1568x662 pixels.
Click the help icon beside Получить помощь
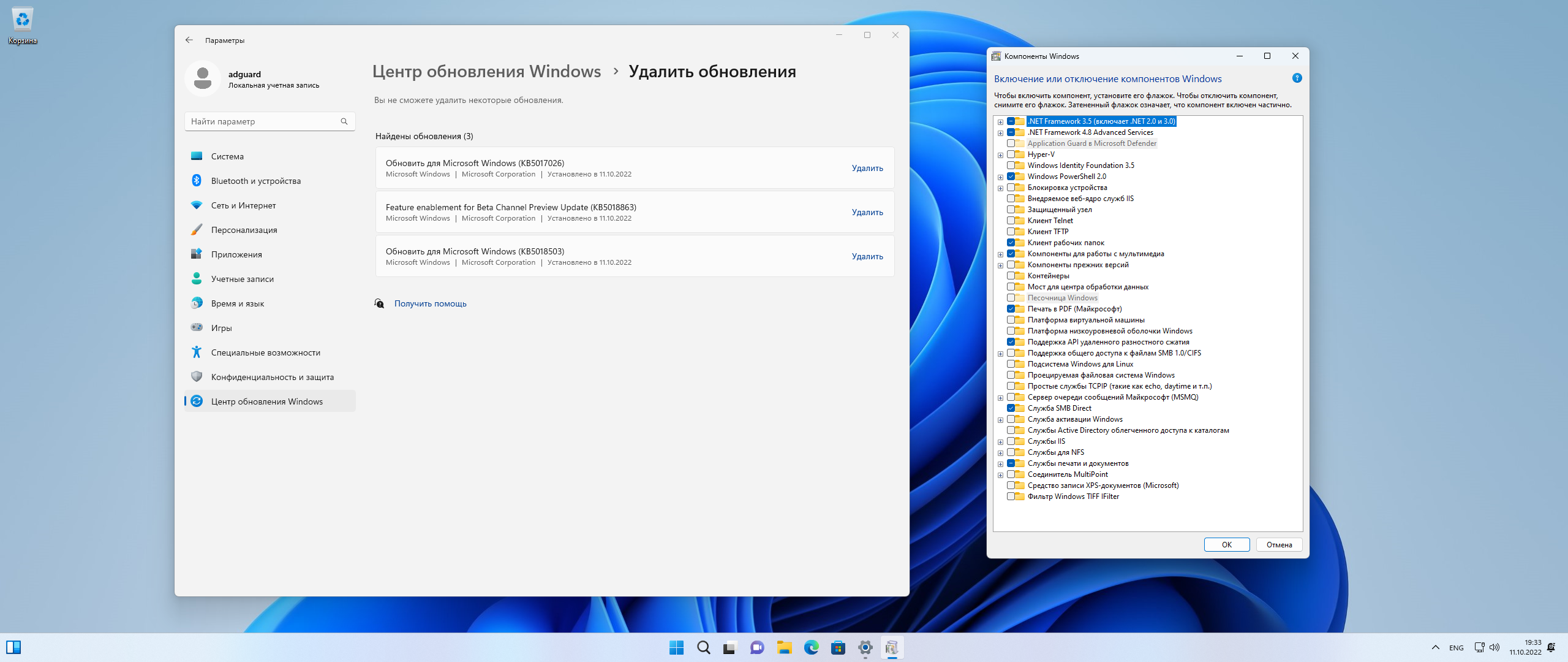pyautogui.click(x=380, y=303)
